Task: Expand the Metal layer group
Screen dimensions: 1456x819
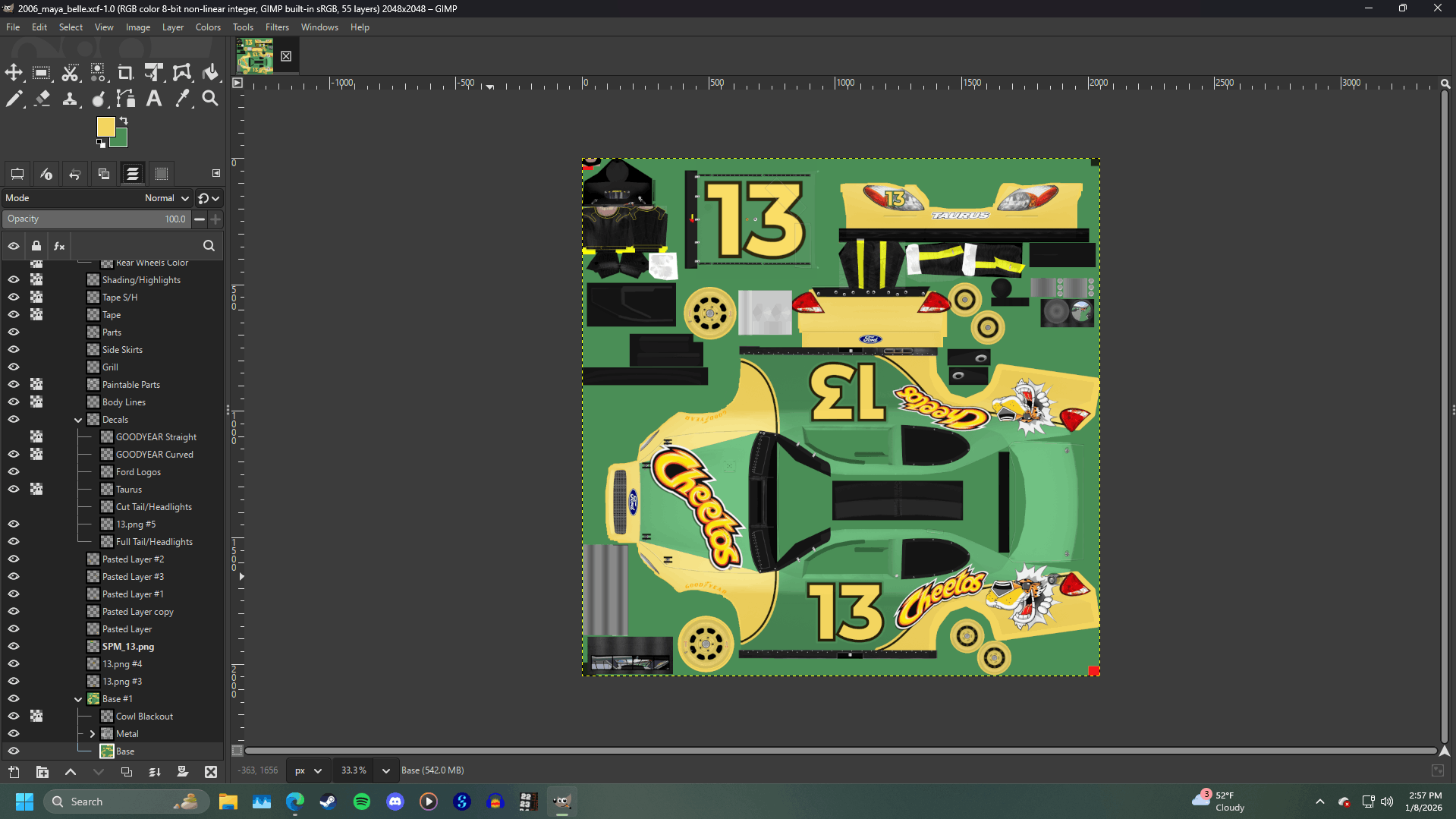Action: click(x=93, y=734)
